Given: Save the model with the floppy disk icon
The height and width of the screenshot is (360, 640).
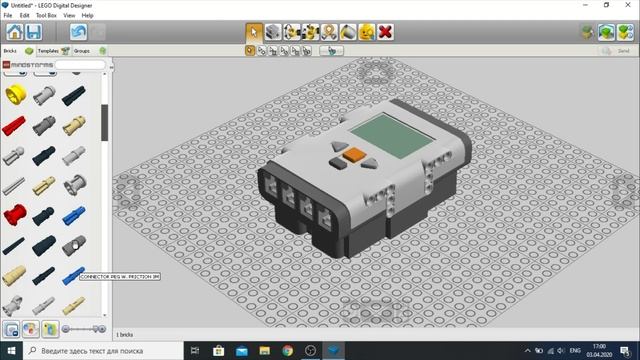Looking at the screenshot, I should (33, 32).
